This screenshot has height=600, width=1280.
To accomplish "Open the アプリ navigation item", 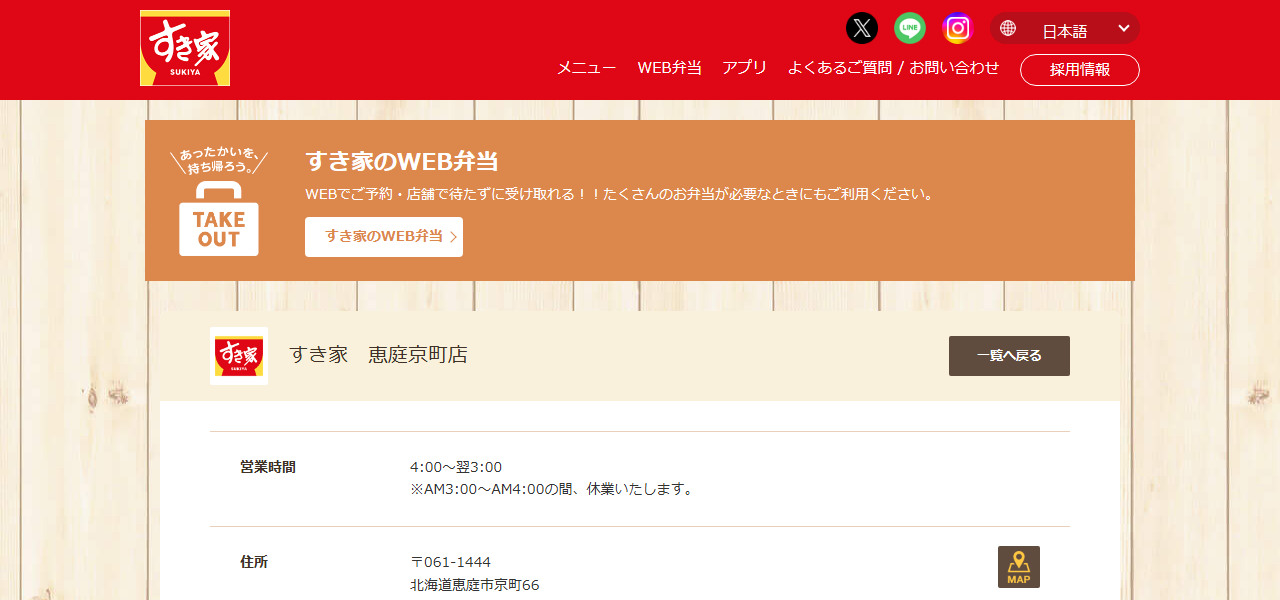I will pos(745,68).
